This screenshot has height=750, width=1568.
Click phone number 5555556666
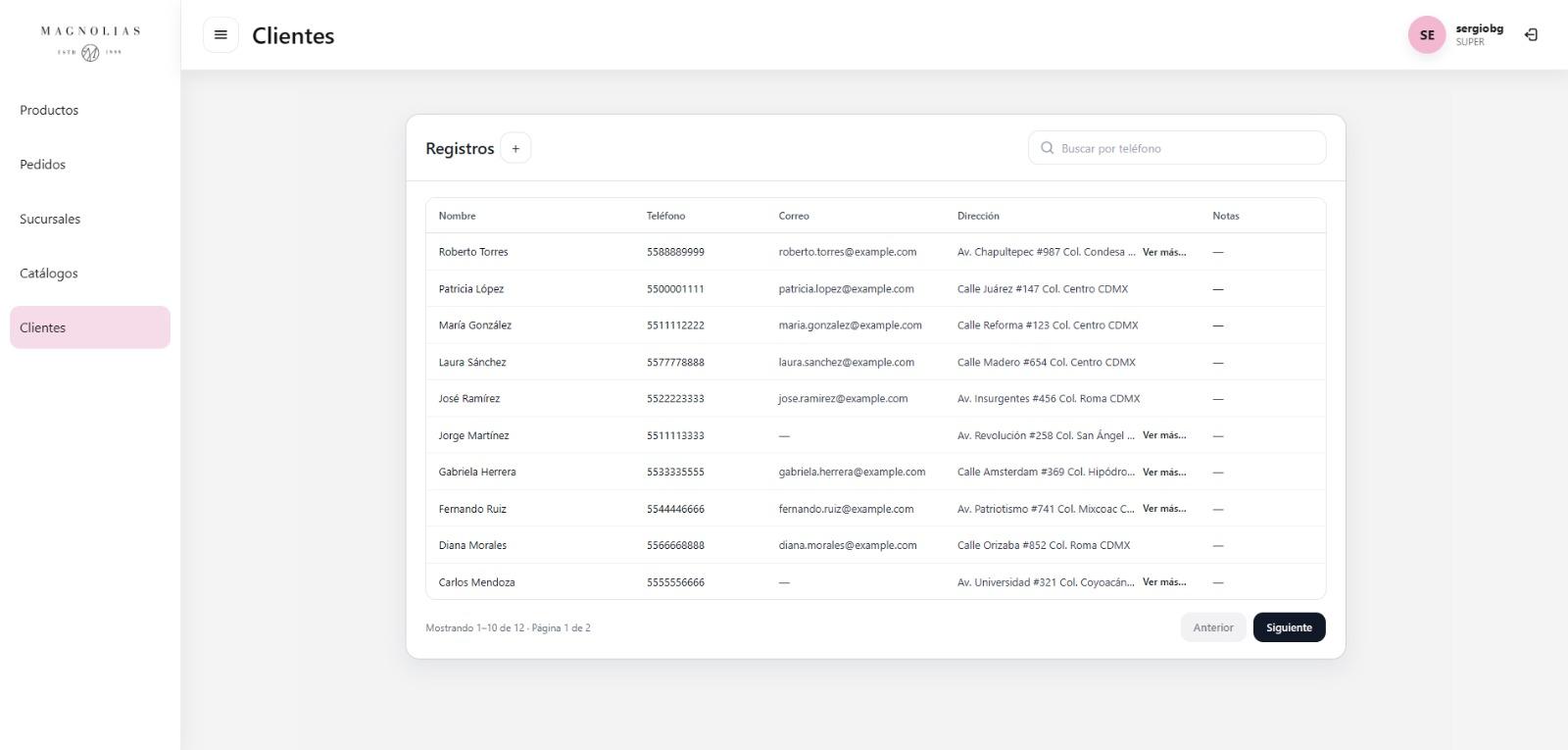coord(675,582)
